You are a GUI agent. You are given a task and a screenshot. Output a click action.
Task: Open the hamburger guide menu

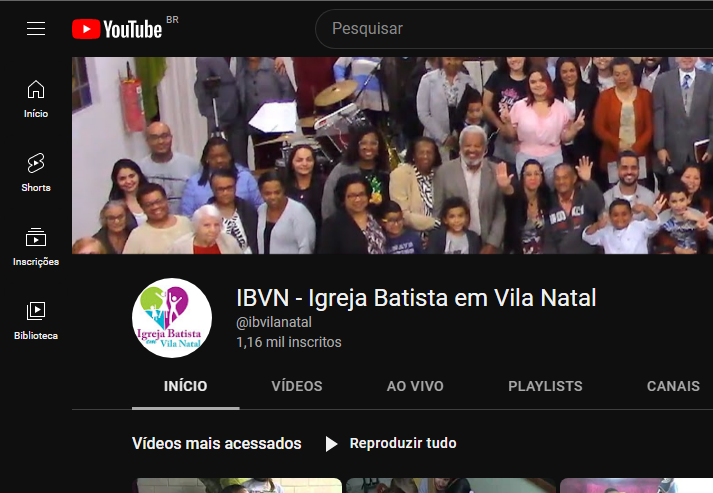36,29
